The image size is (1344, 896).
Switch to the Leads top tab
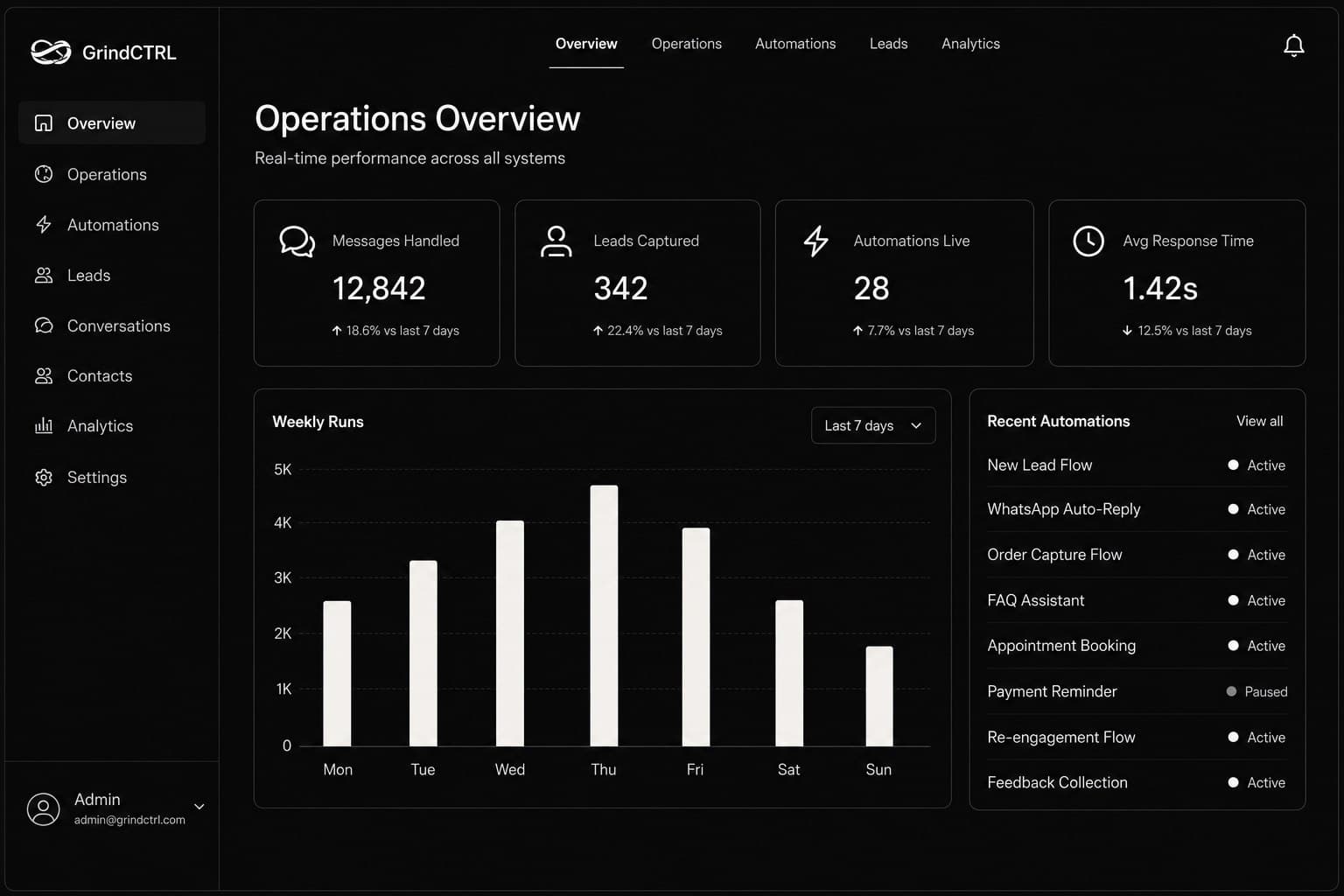click(x=889, y=44)
